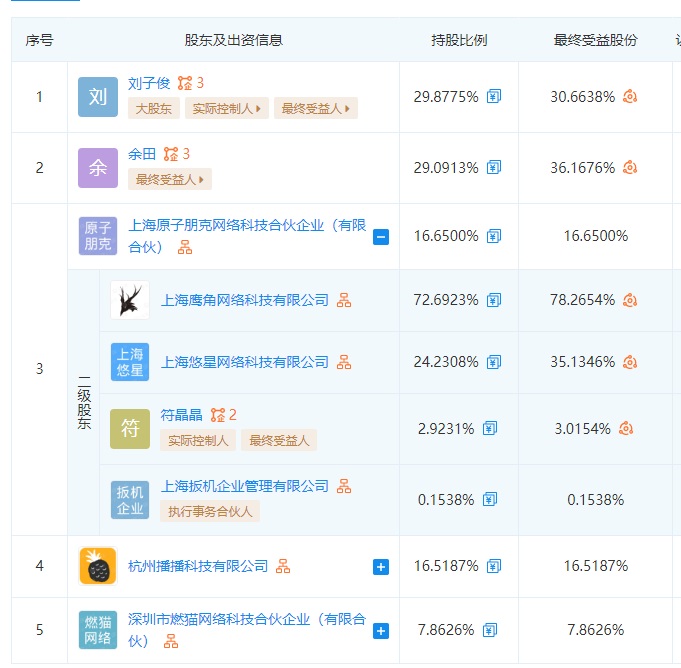Click the 大股东 tag
Image resolution: width=681 pixels, height=668 pixels.
click(153, 108)
